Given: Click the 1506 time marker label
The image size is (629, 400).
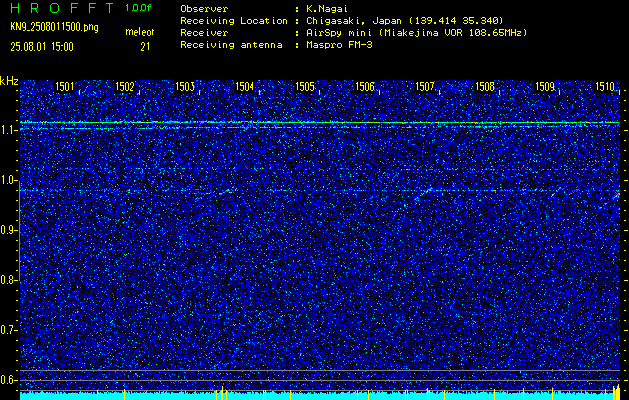Looking at the screenshot, I should pos(365,87).
